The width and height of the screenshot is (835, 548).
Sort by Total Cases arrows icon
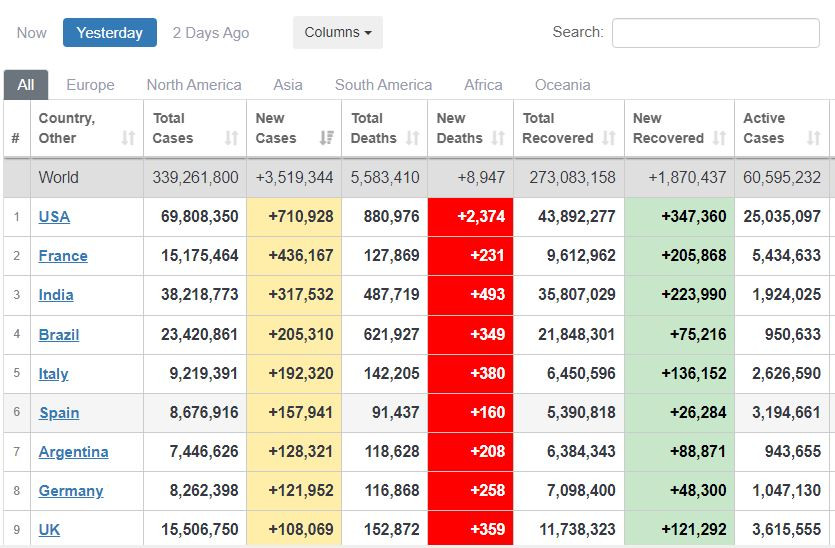coord(231,138)
